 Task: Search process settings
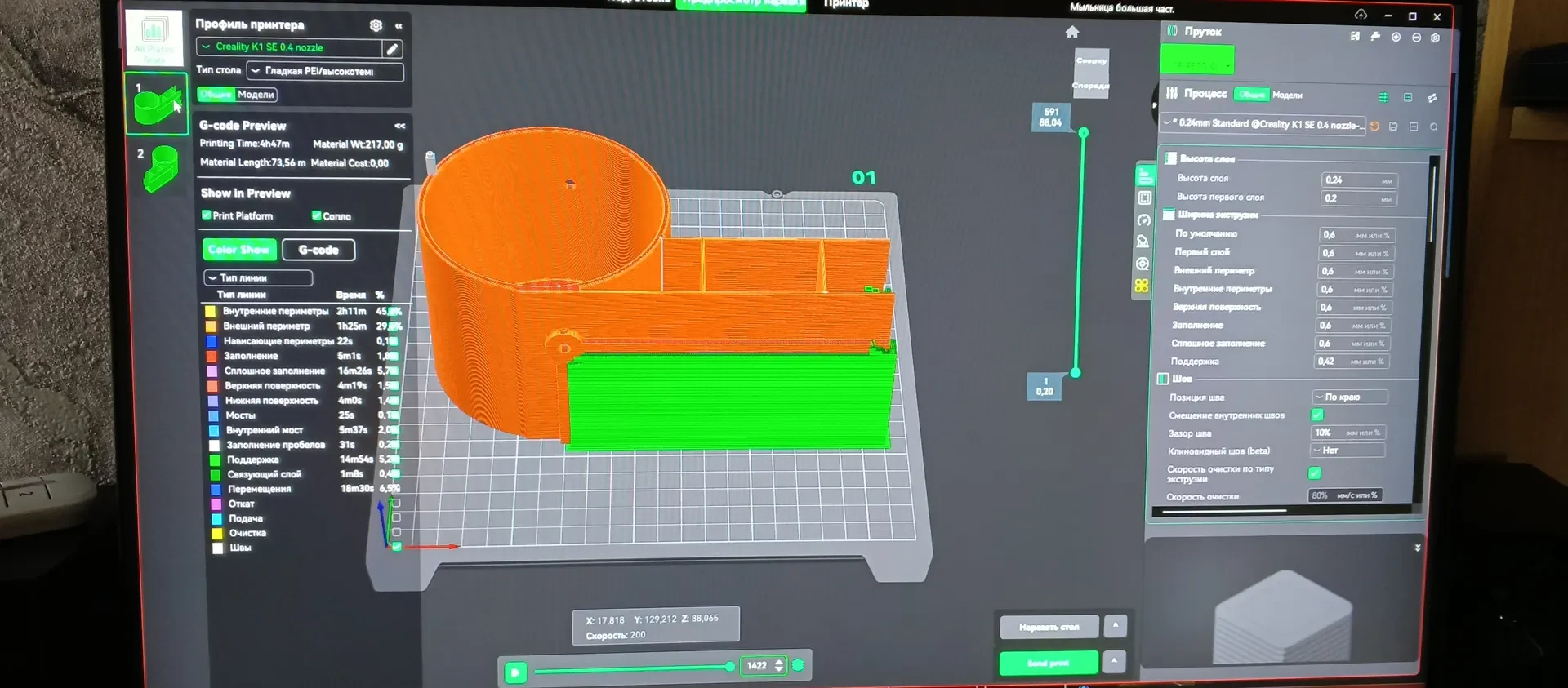[1434, 127]
